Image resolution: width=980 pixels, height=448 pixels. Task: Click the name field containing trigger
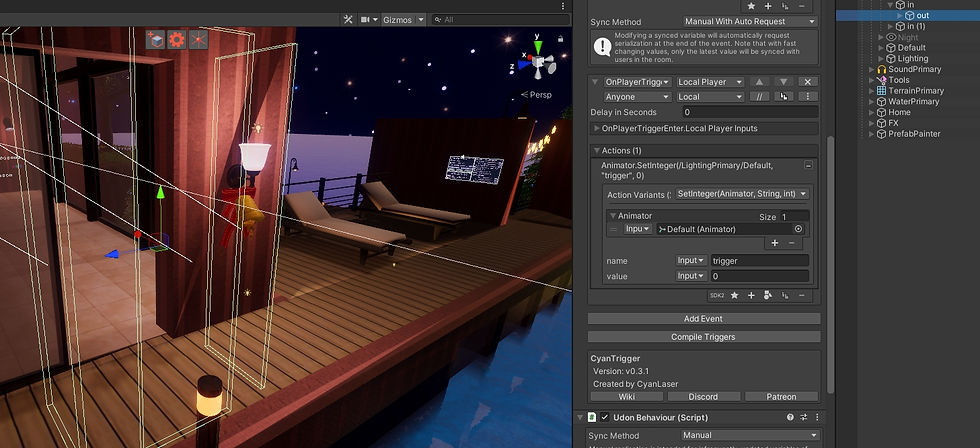pos(759,261)
